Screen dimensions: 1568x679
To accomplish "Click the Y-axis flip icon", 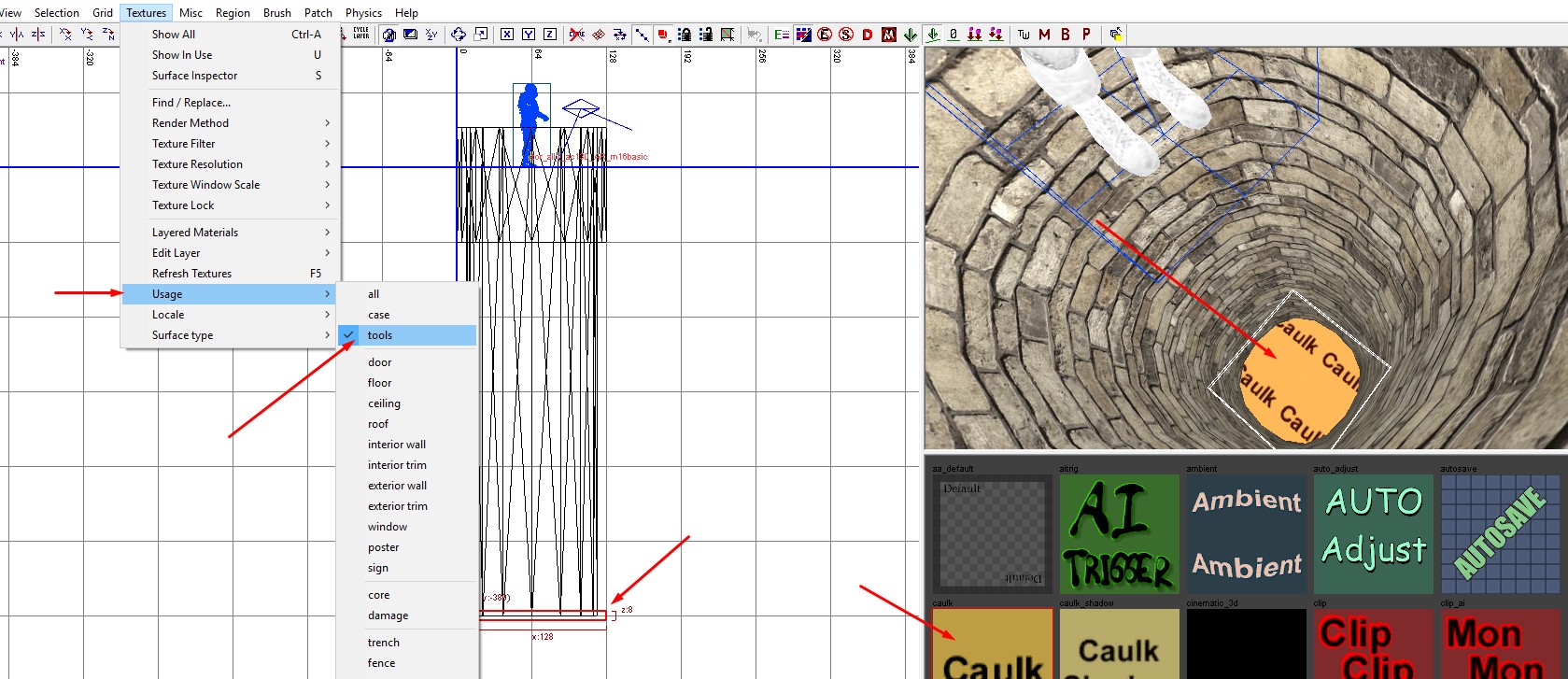I will [17, 35].
